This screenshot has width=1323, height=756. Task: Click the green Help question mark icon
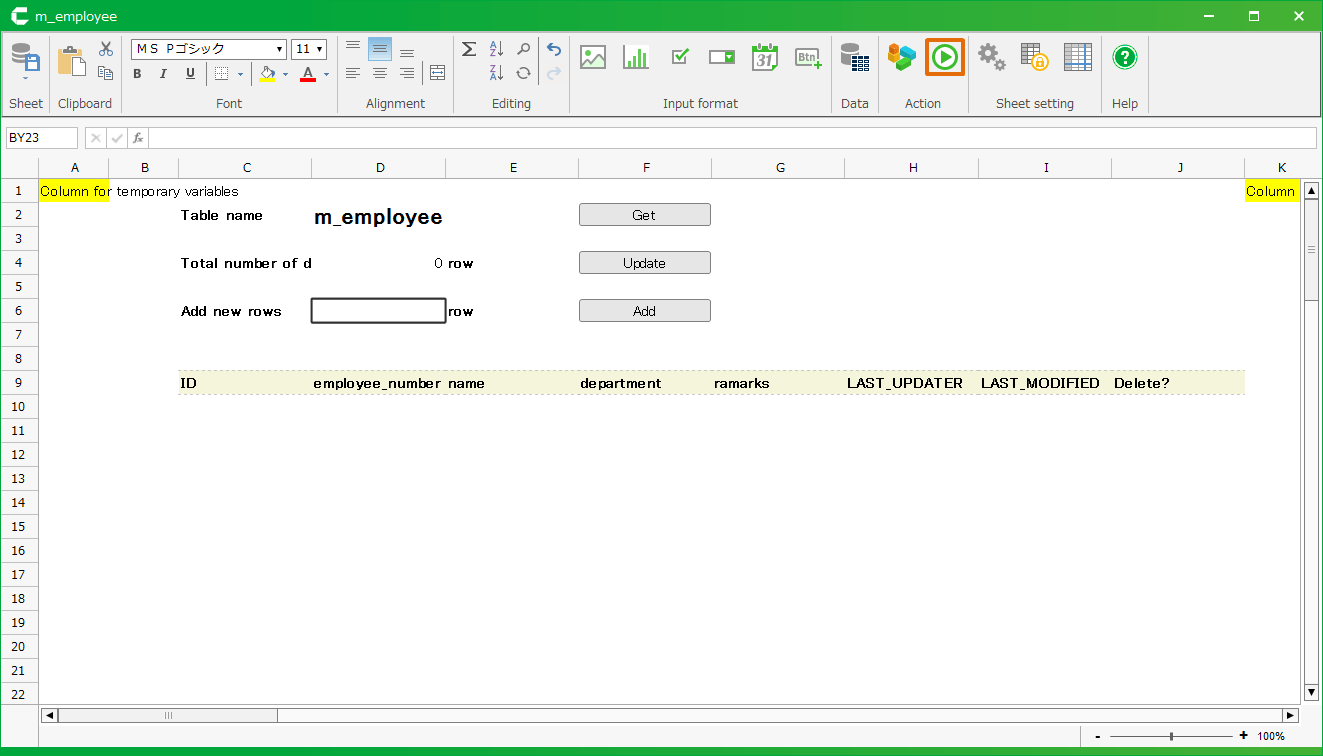click(x=1125, y=57)
